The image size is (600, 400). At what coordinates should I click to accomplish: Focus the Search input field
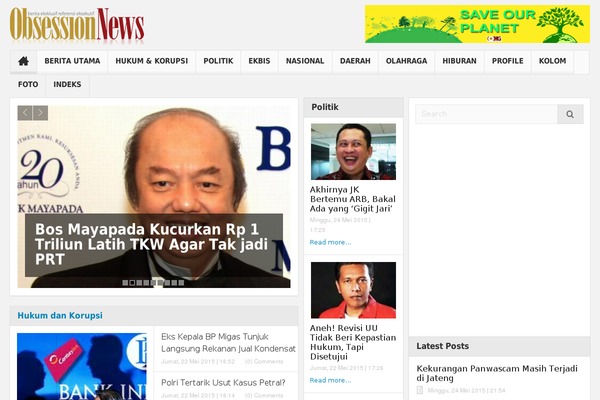486,114
